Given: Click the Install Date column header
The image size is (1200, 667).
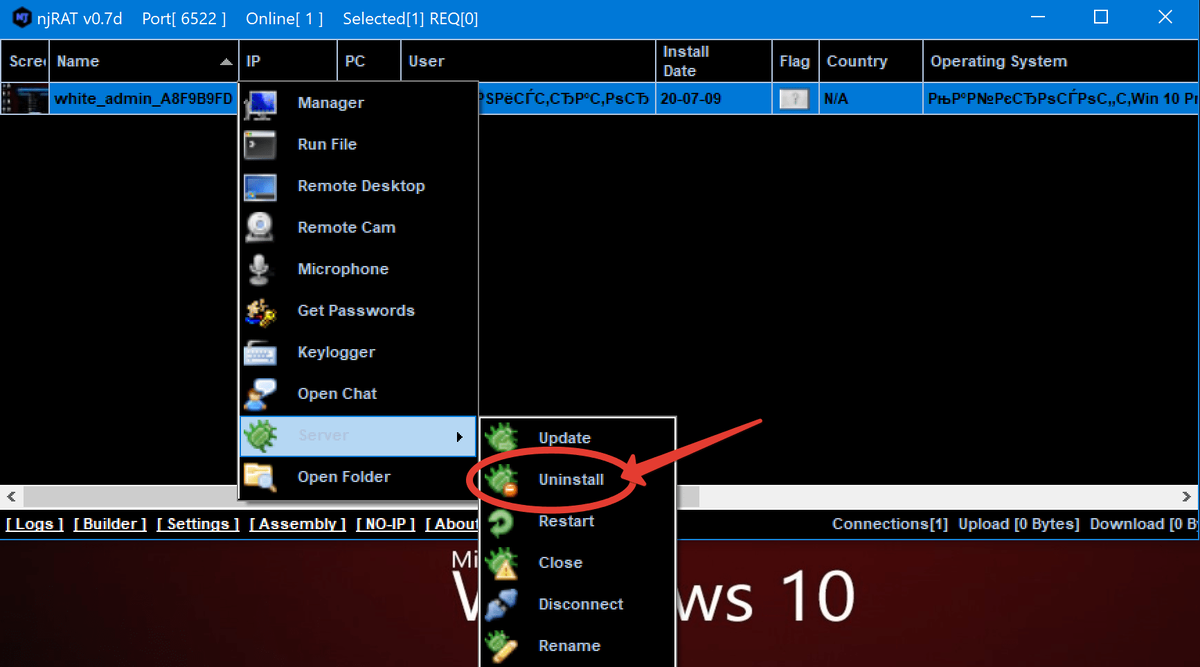Looking at the screenshot, I should pyautogui.click(x=714, y=62).
